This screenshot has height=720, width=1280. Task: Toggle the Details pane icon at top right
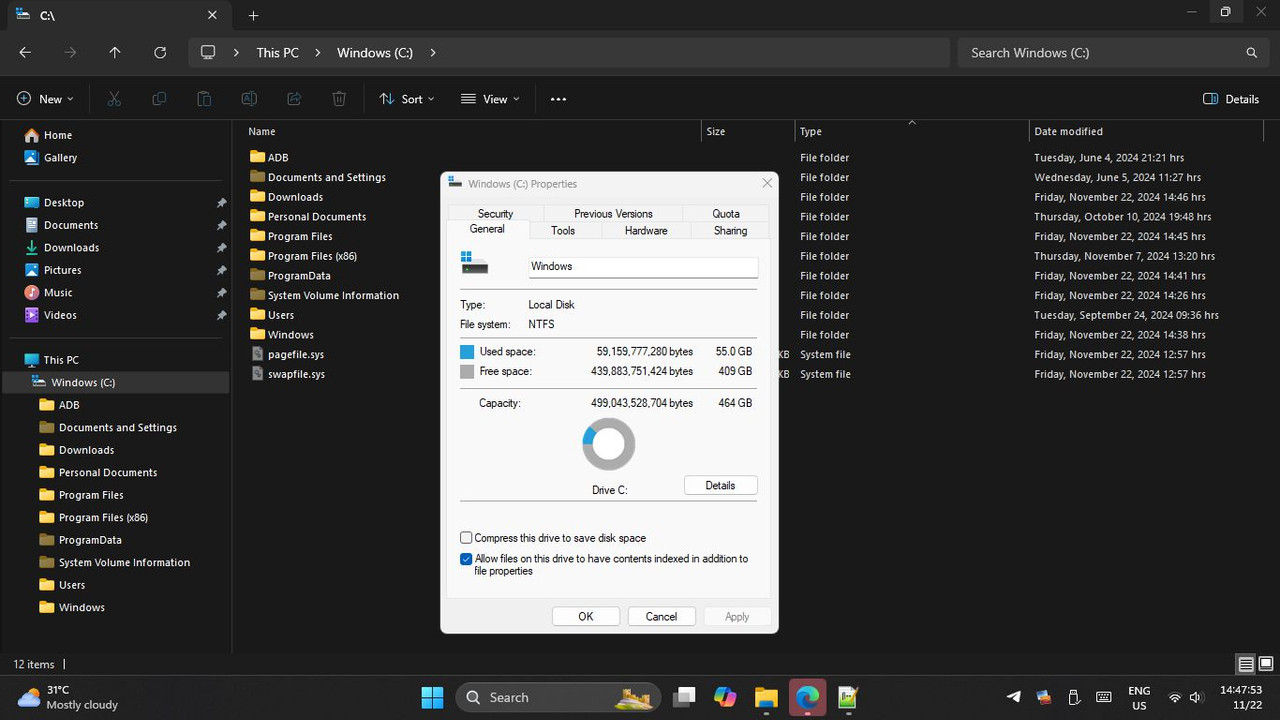click(1231, 99)
